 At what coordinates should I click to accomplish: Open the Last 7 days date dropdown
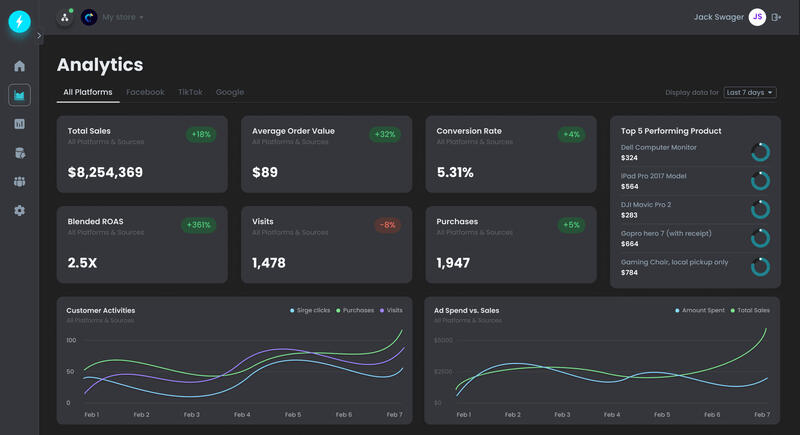[x=750, y=92]
